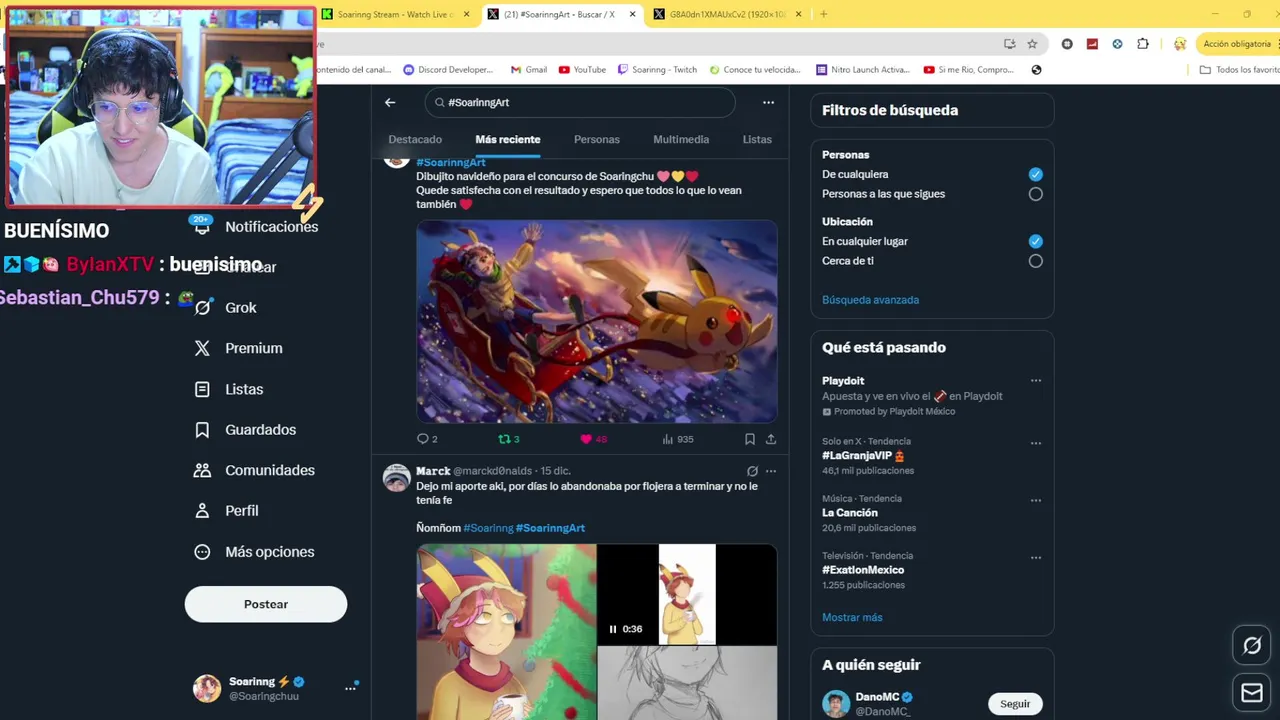Viewport: 1280px width, 720px height.
Task: Select "Personas a las que sigues" radio option
Action: tap(1035, 194)
